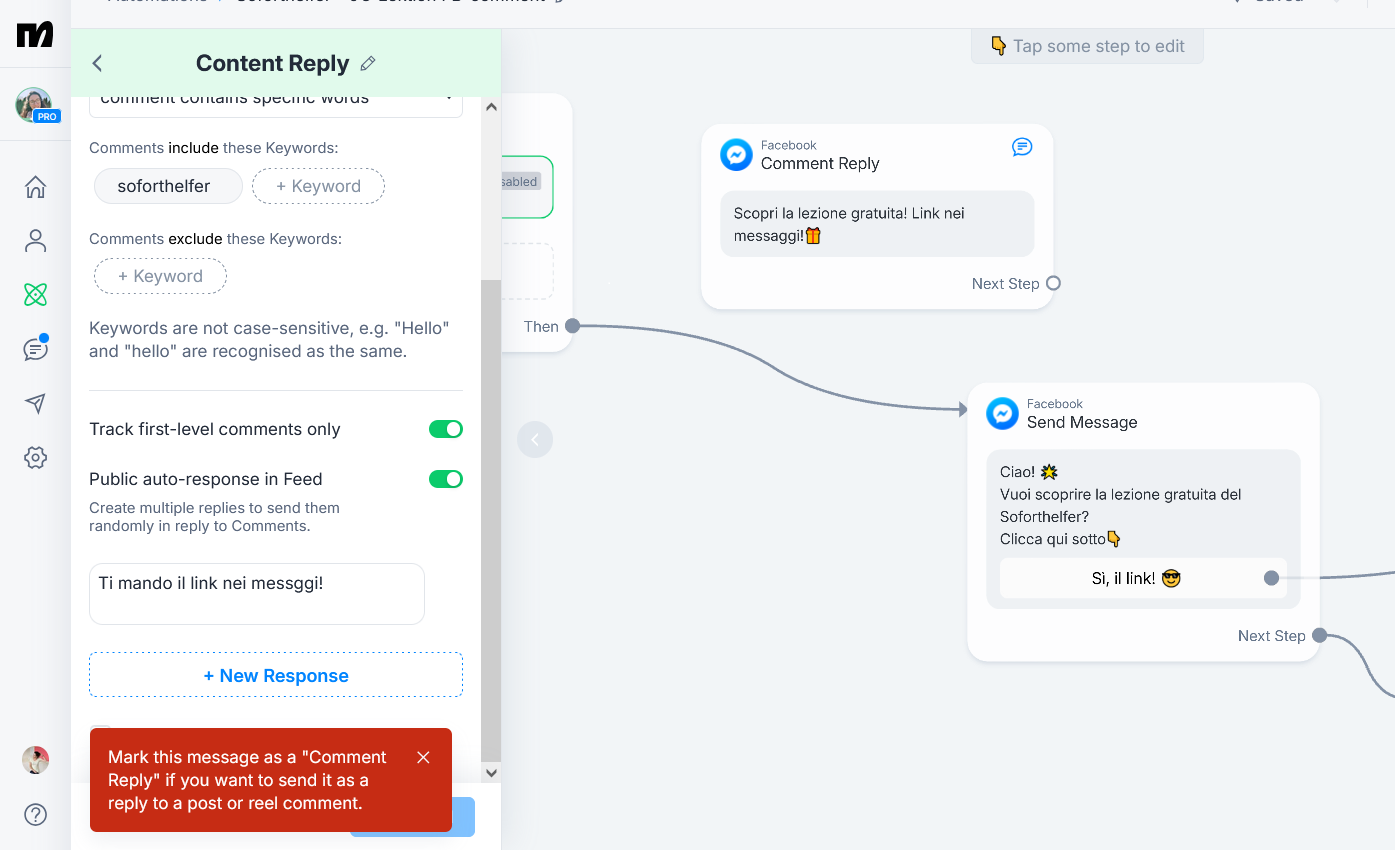
Task: Add keyword to include list
Action: point(318,186)
